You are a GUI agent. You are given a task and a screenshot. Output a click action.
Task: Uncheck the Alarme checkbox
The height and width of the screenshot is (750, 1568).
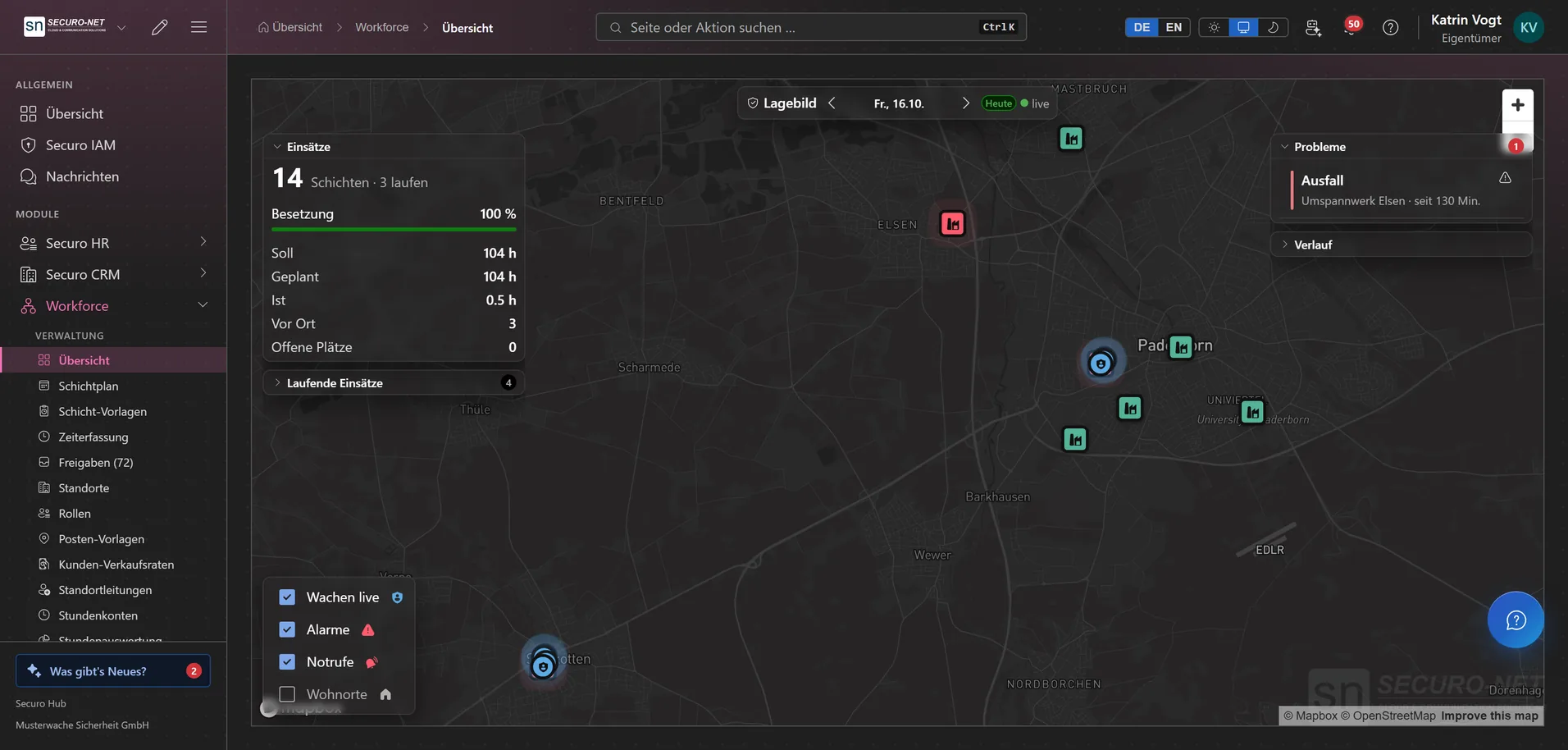[287, 629]
